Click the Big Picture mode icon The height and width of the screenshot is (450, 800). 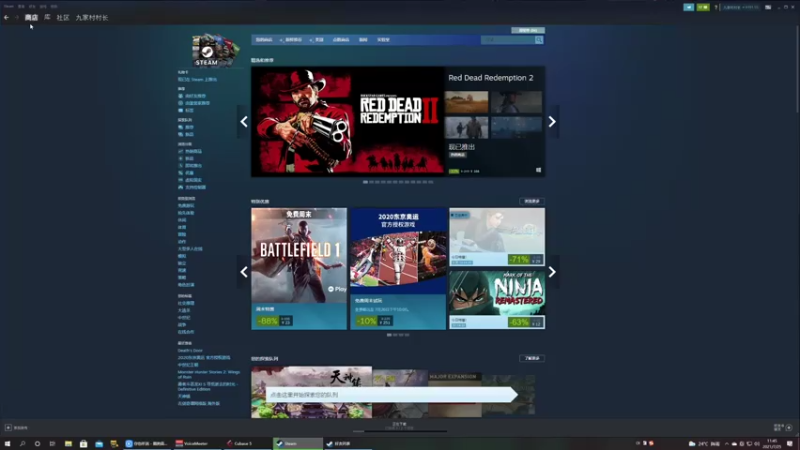(x=768, y=7)
